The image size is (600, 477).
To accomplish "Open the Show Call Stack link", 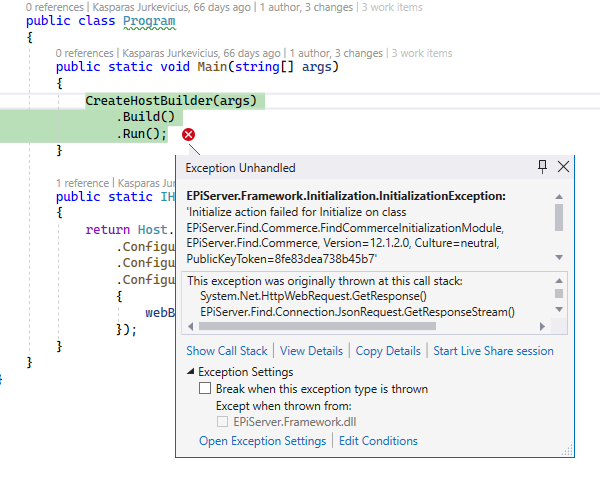I will pyautogui.click(x=227, y=351).
